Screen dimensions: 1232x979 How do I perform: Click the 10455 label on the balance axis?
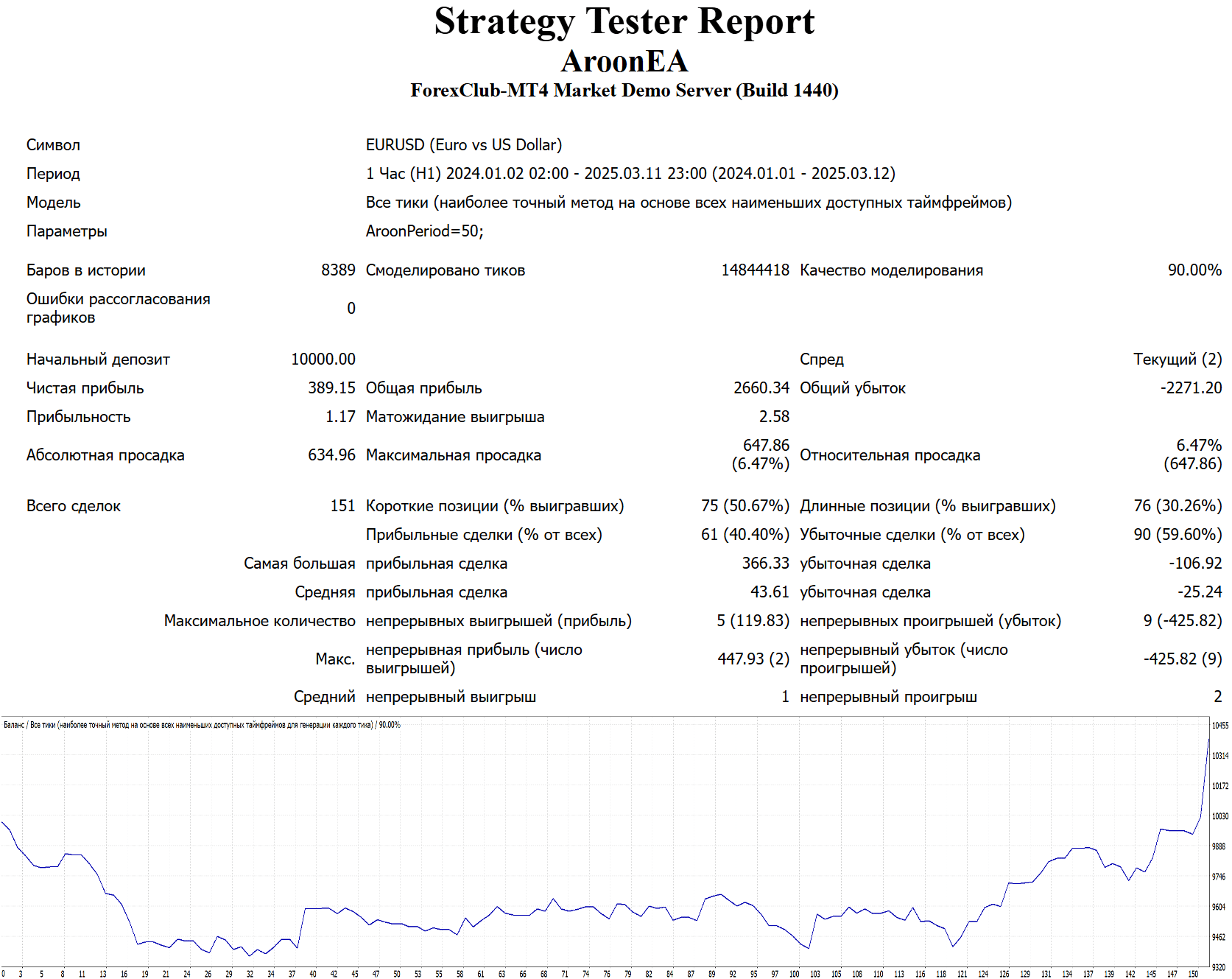point(1219,726)
